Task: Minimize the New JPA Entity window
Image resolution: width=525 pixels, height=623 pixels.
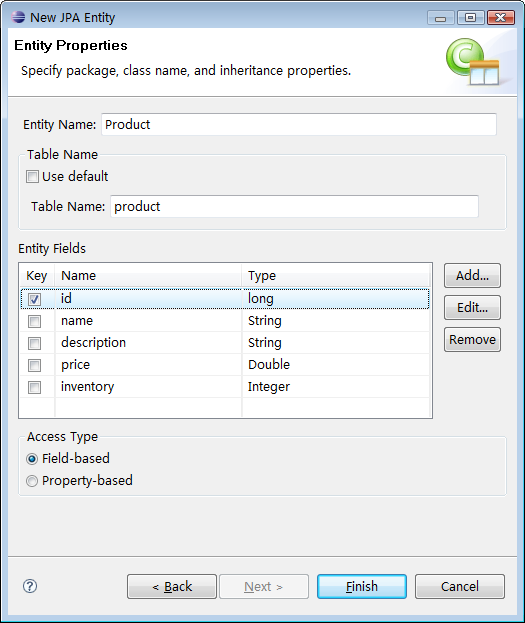Action: click(x=440, y=18)
